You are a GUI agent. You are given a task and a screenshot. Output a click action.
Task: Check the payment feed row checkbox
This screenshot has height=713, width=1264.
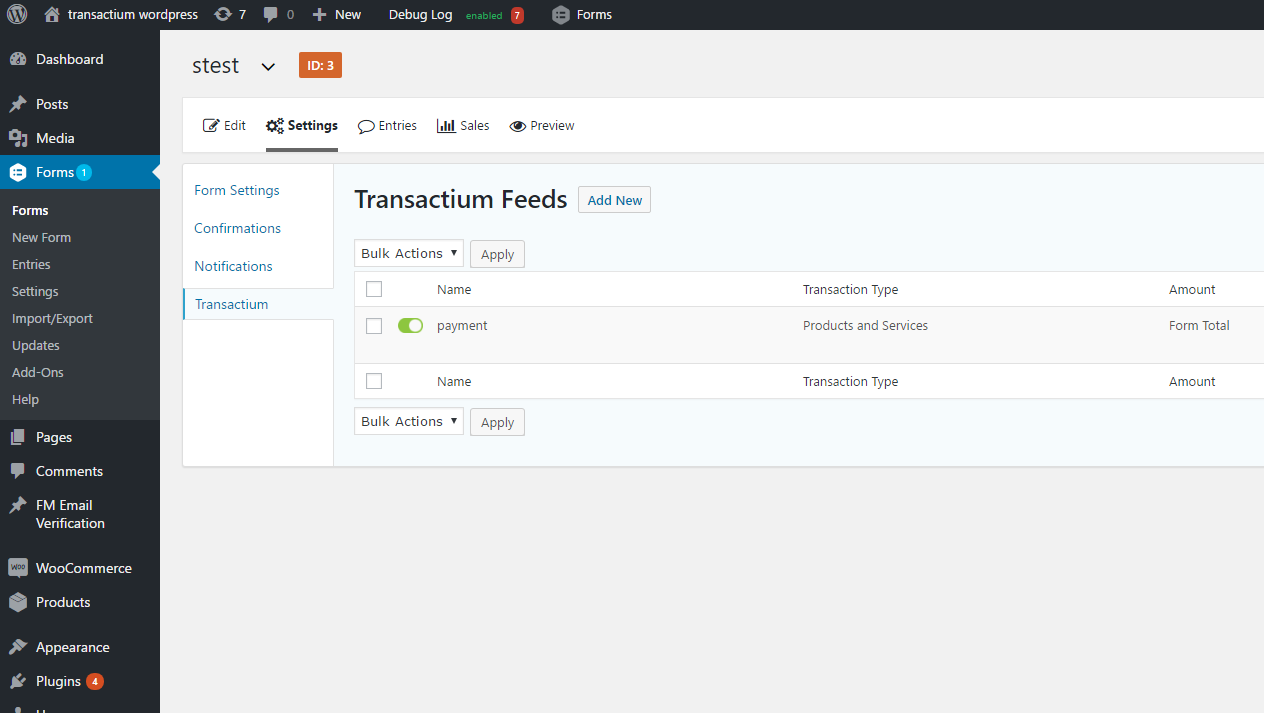click(374, 326)
